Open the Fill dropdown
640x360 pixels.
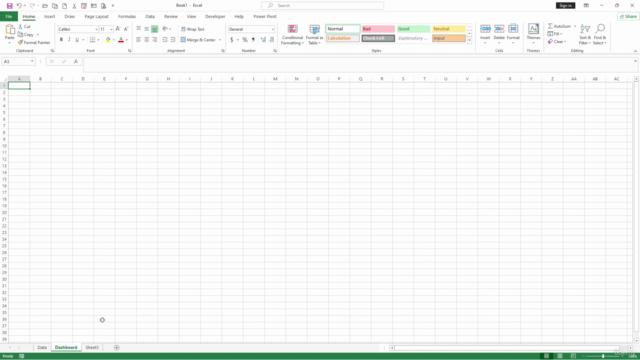(x=556, y=34)
